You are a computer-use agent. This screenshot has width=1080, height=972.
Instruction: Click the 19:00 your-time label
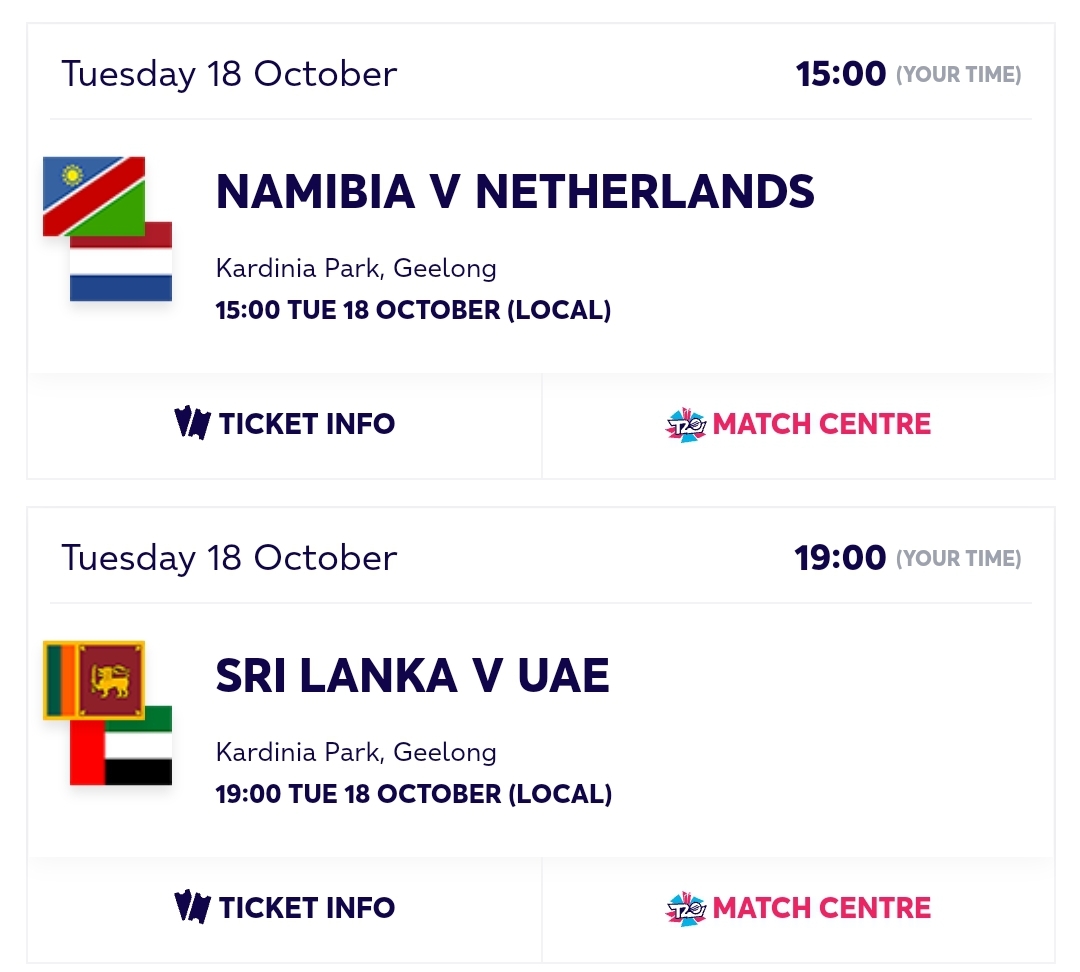click(841, 558)
